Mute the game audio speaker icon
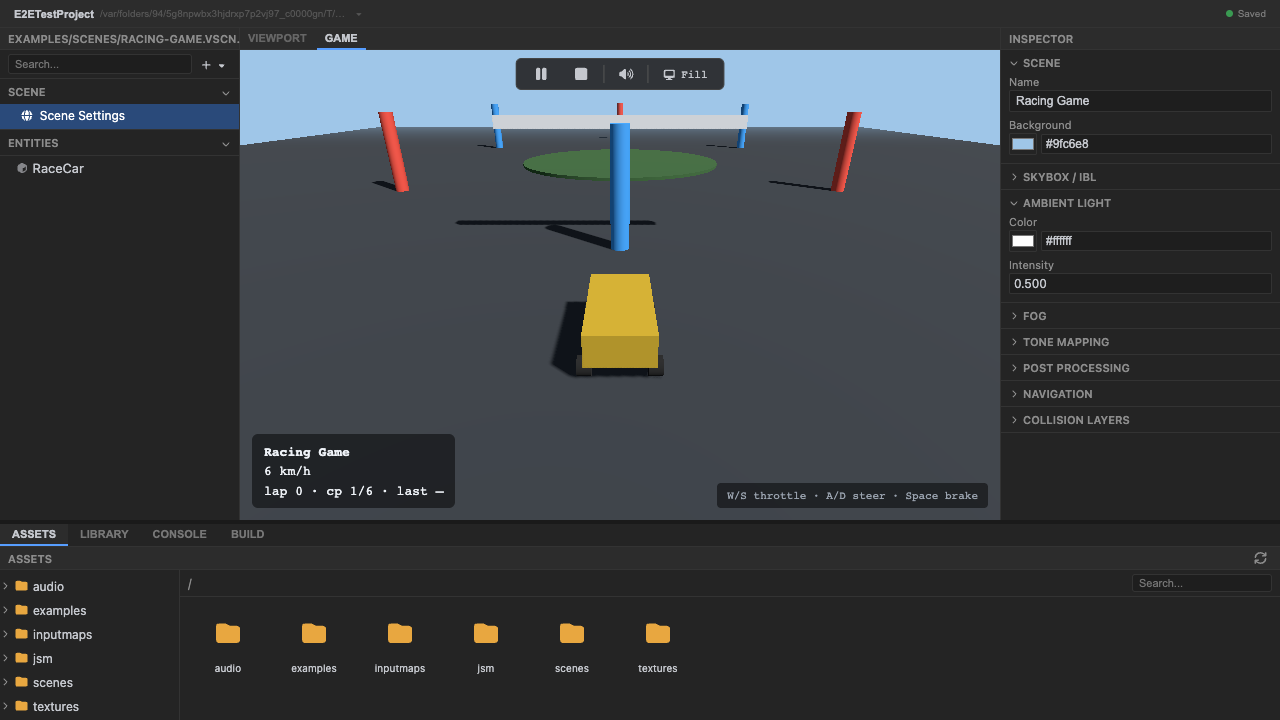This screenshot has height=720, width=1280. coord(626,74)
